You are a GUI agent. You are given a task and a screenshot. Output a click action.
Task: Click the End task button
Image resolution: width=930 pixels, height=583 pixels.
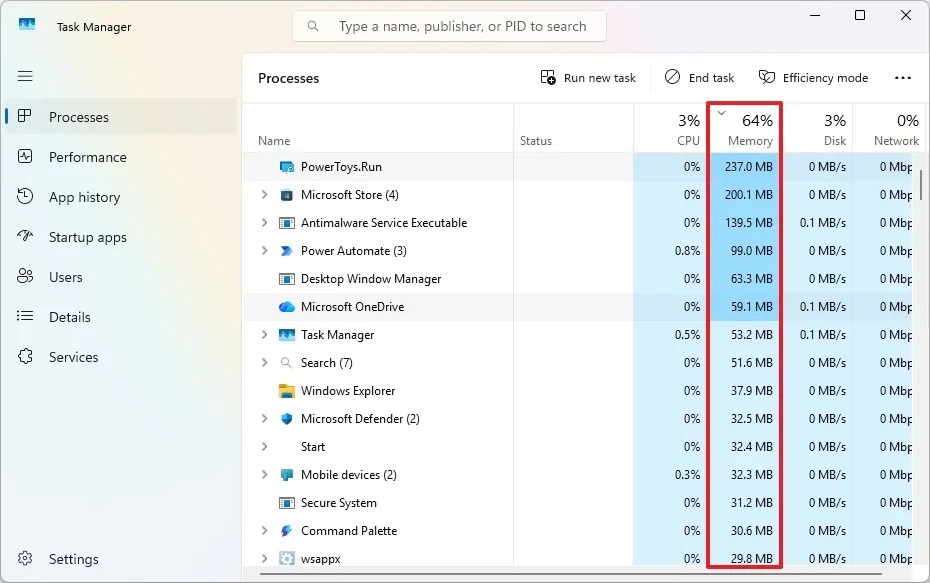[699, 77]
